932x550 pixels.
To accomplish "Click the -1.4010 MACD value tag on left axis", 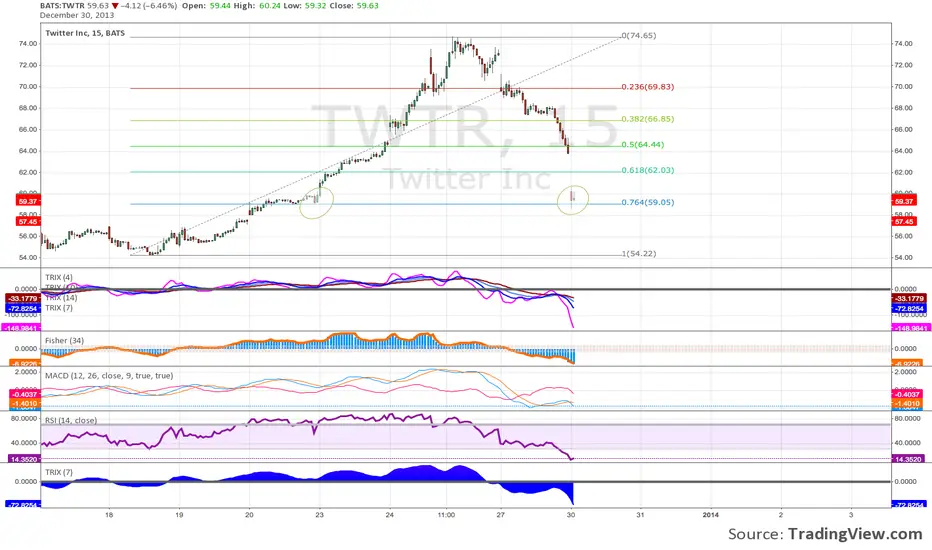I will (24, 404).
